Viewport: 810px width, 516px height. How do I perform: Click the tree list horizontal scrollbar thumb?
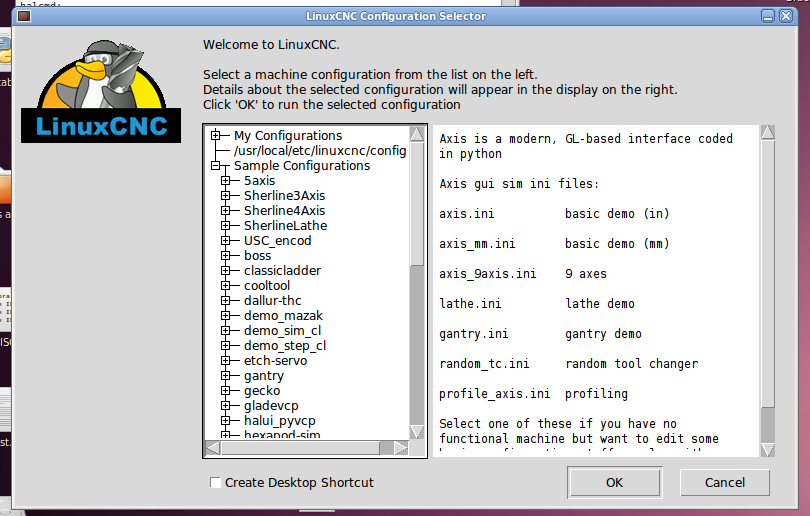301,448
